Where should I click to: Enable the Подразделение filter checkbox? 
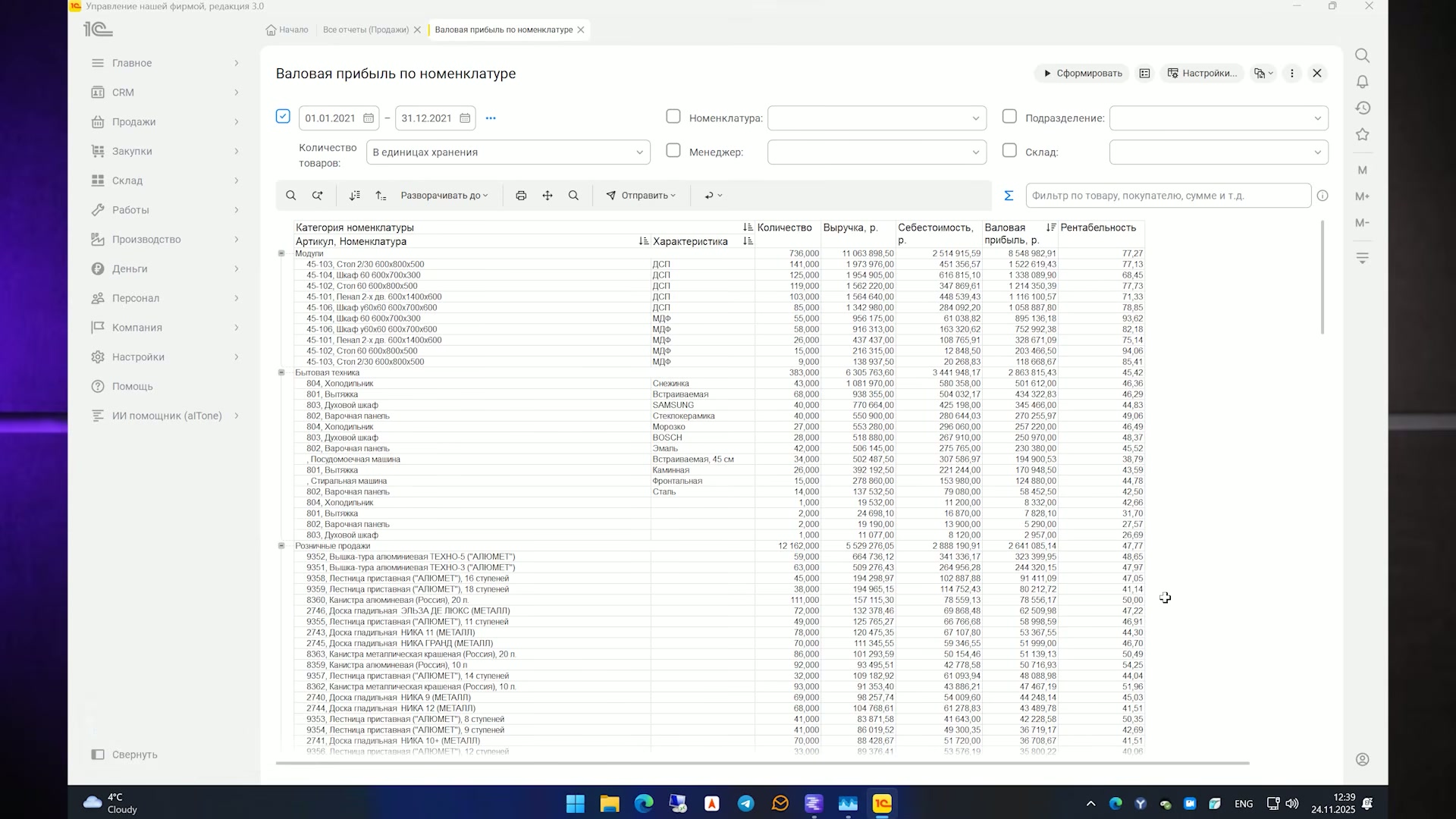(x=1009, y=117)
